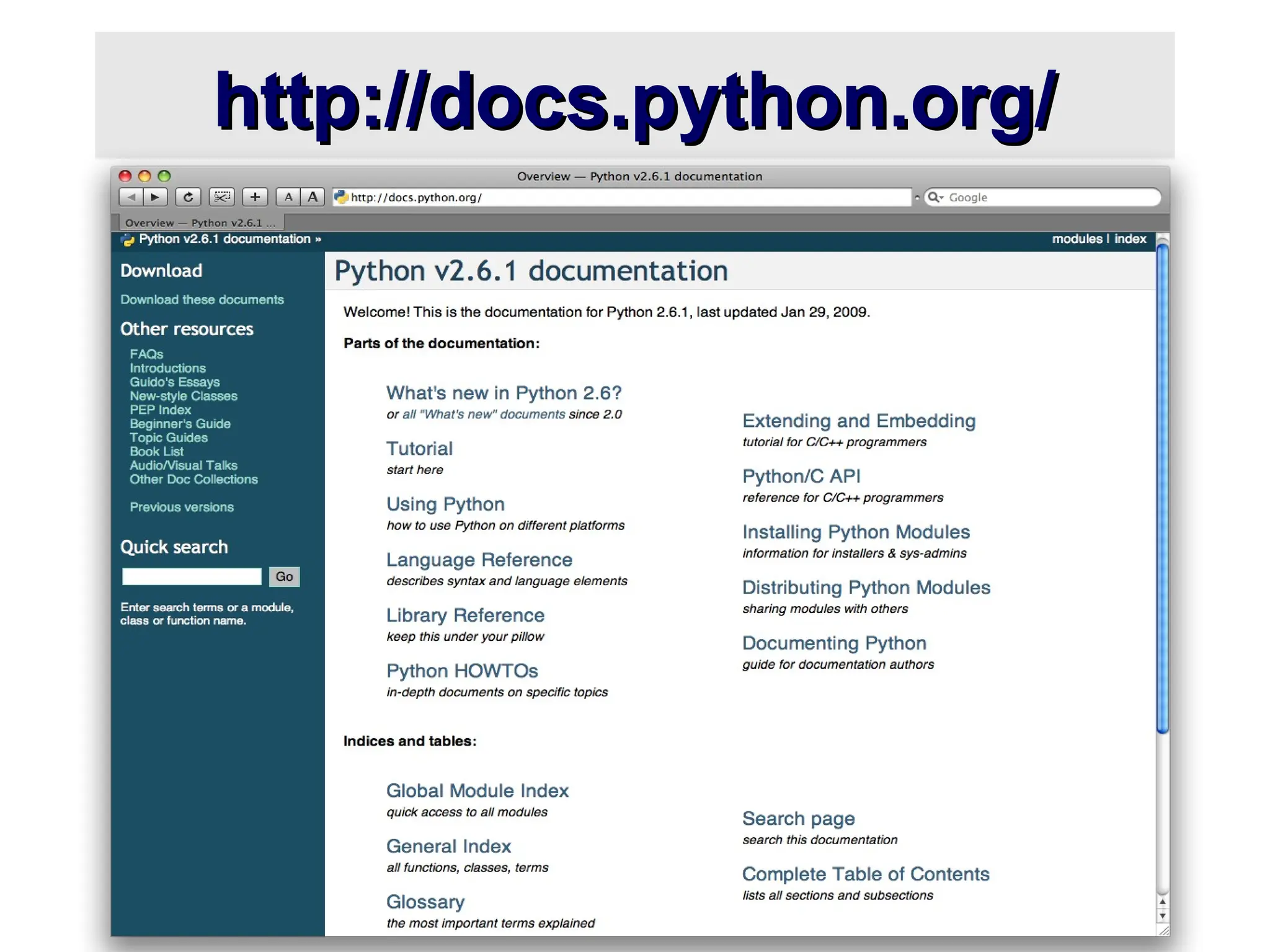The image size is (1270, 952).
Task: Open Download these documents link
Action: (x=202, y=299)
